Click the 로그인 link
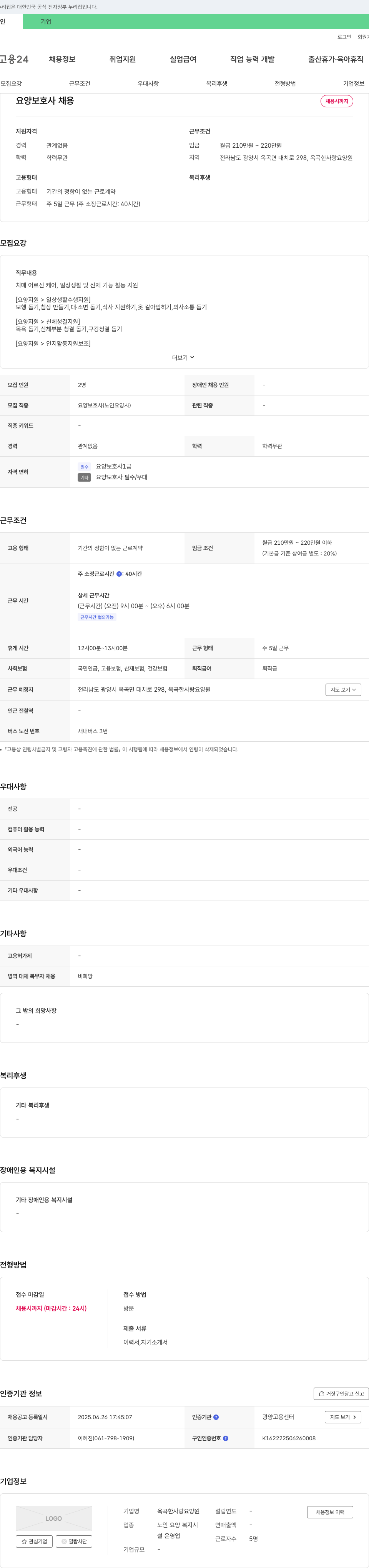The width and height of the screenshot is (369, 1568). (x=345, y=37)
